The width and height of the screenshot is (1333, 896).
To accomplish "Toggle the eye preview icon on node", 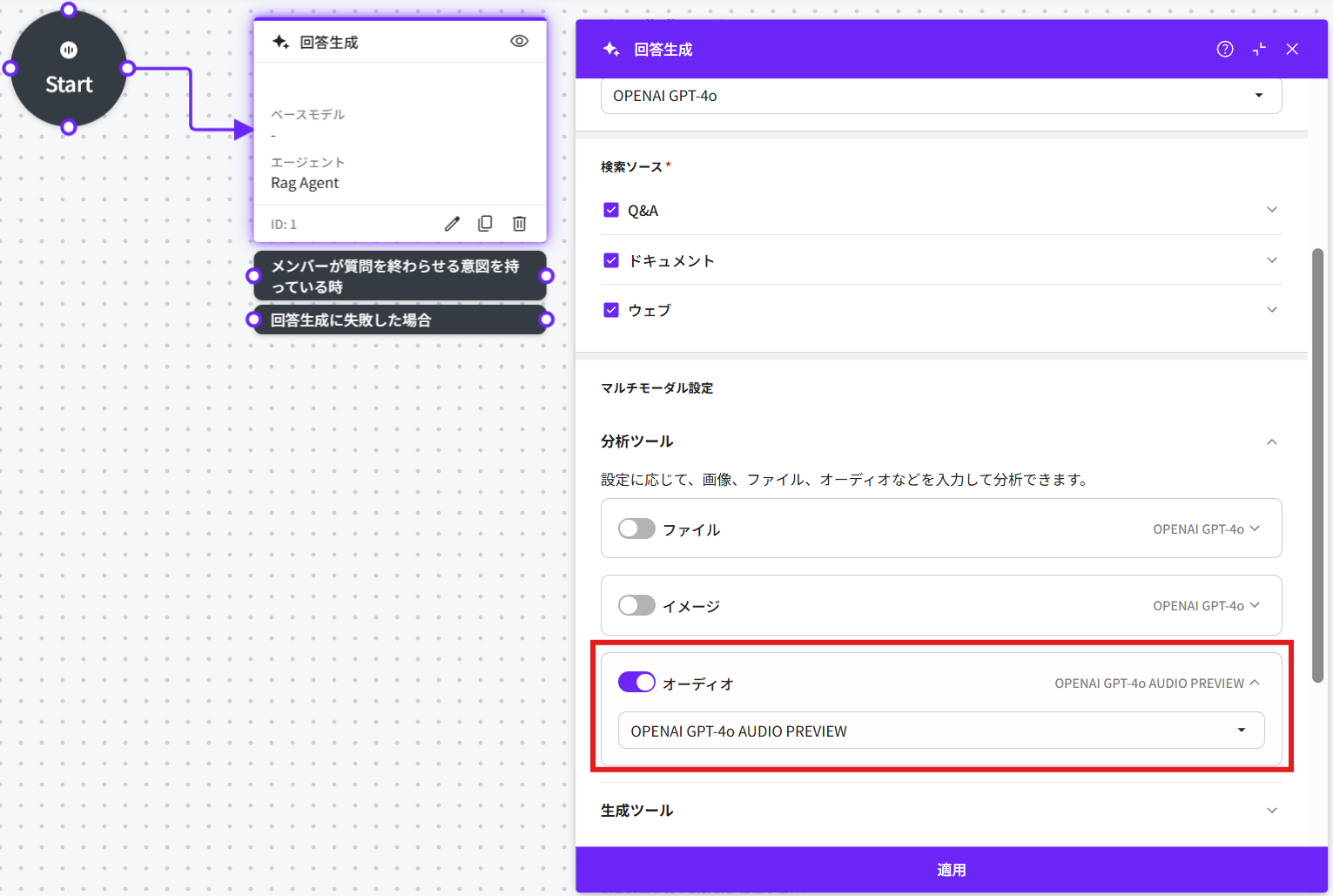I will click(519, 41).
